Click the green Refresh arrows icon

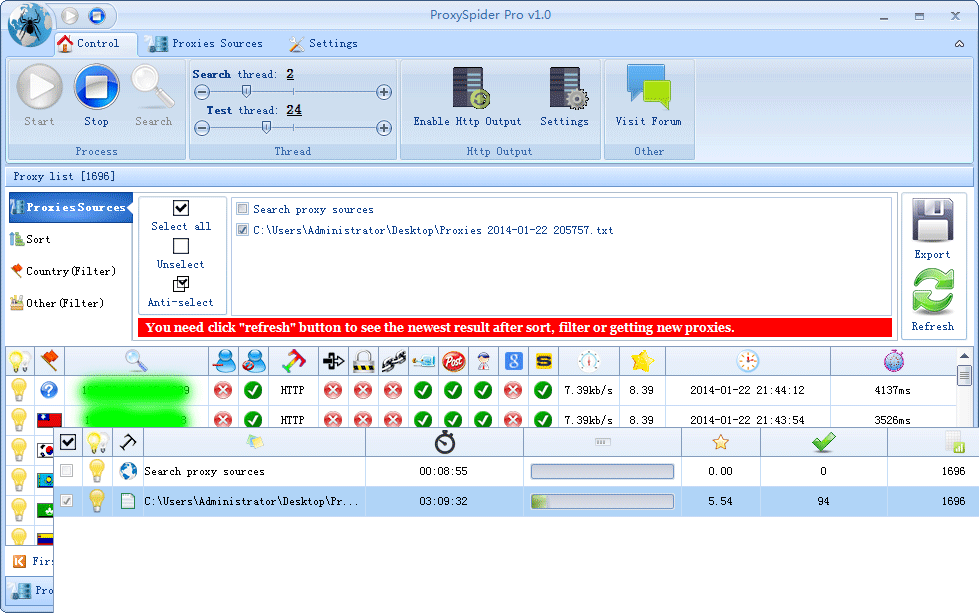tap(932, 294)
